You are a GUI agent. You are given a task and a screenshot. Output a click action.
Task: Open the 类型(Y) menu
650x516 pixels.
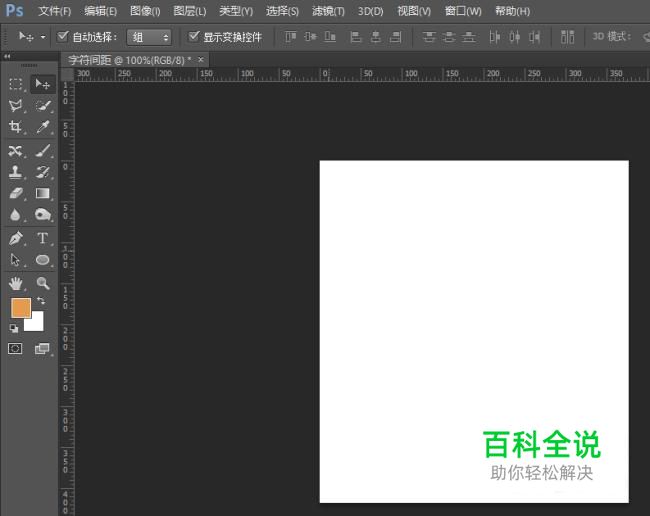(236, 11)
